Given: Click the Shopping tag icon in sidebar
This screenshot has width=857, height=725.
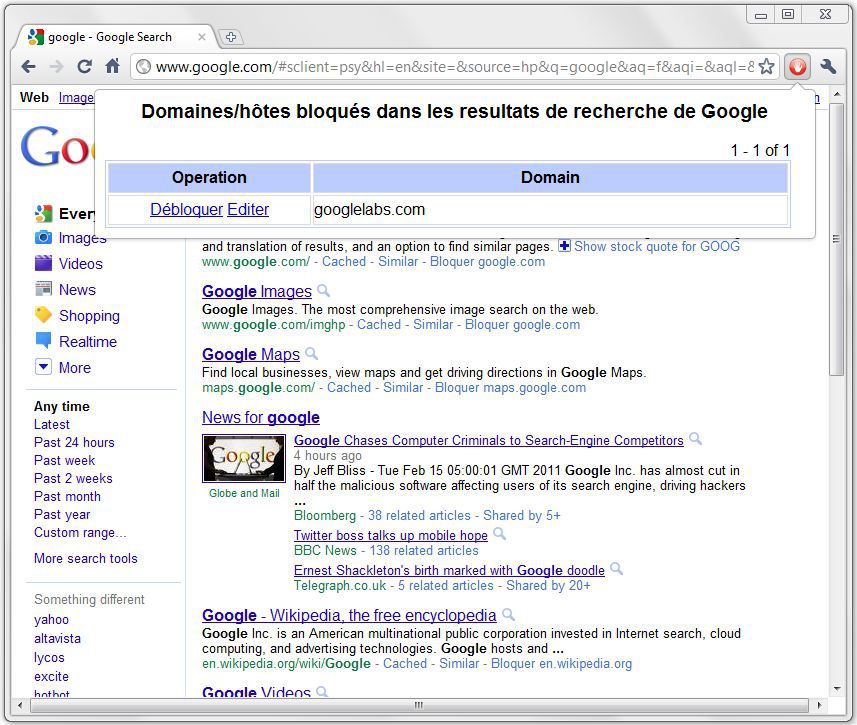Looking at the screenshot, I should click(43, 315).
